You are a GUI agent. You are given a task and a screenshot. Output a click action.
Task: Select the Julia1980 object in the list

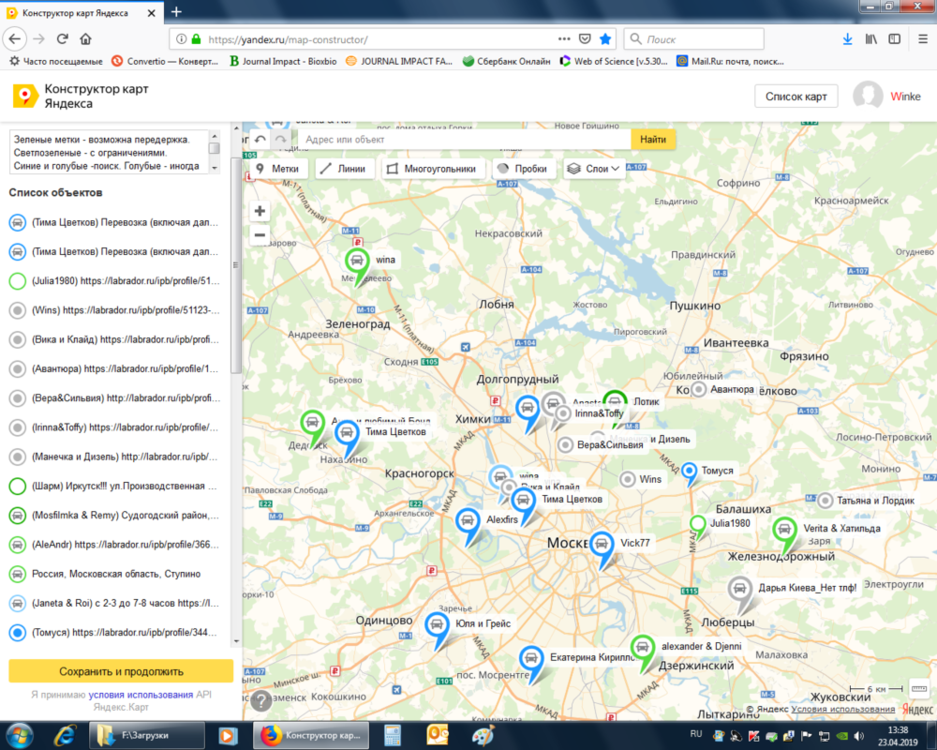coord(112,281)
